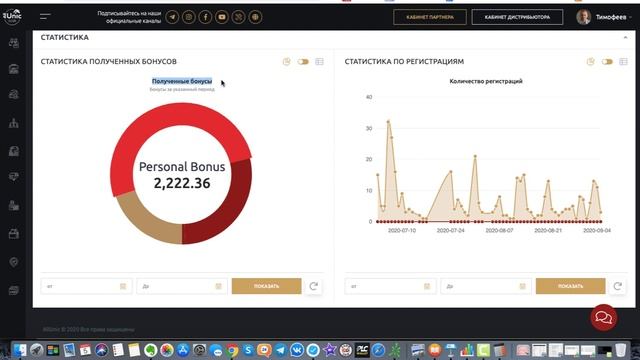This screenshot has height=360, width=640.
Task: Switch registration statistics to table view icon
Action: 623,62
